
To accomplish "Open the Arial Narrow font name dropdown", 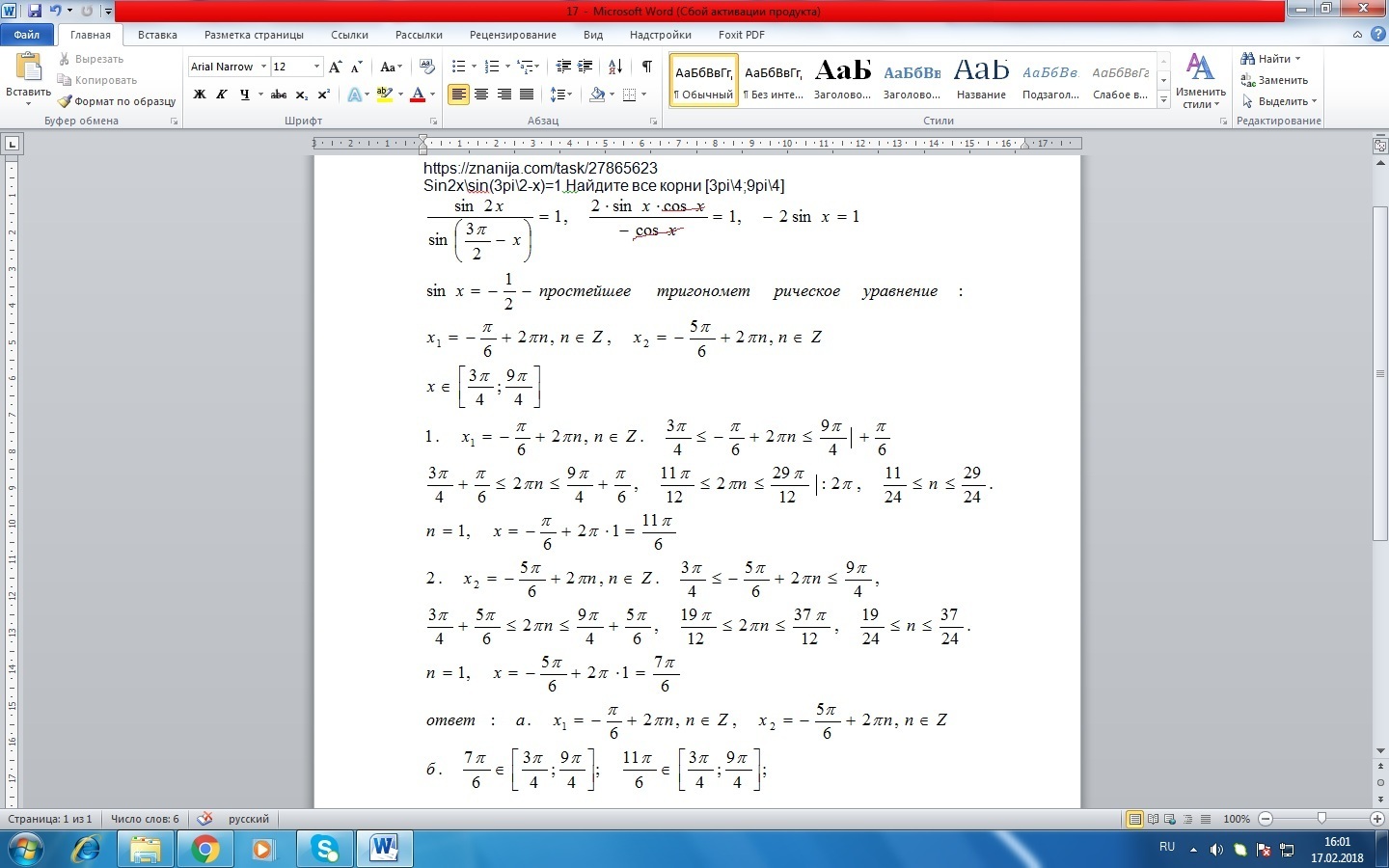I will (x=263, y=67).
